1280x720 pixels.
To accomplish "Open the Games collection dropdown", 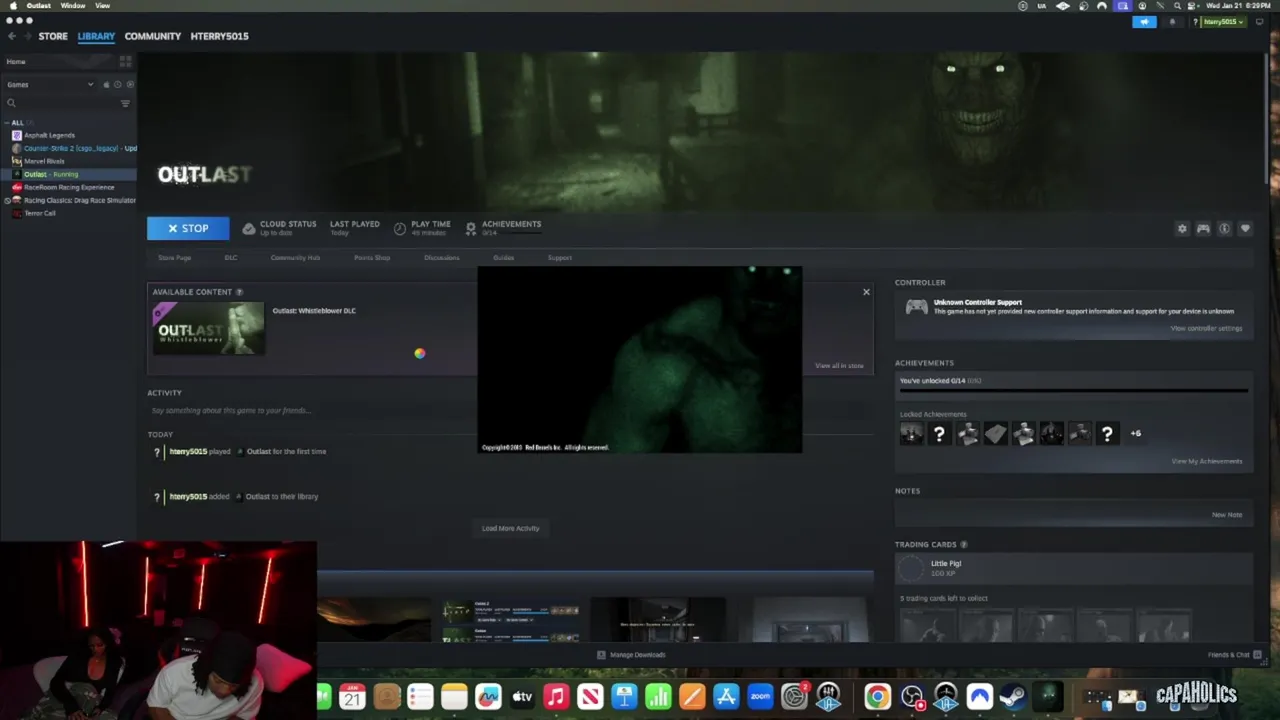I will [x=50, y=85].
